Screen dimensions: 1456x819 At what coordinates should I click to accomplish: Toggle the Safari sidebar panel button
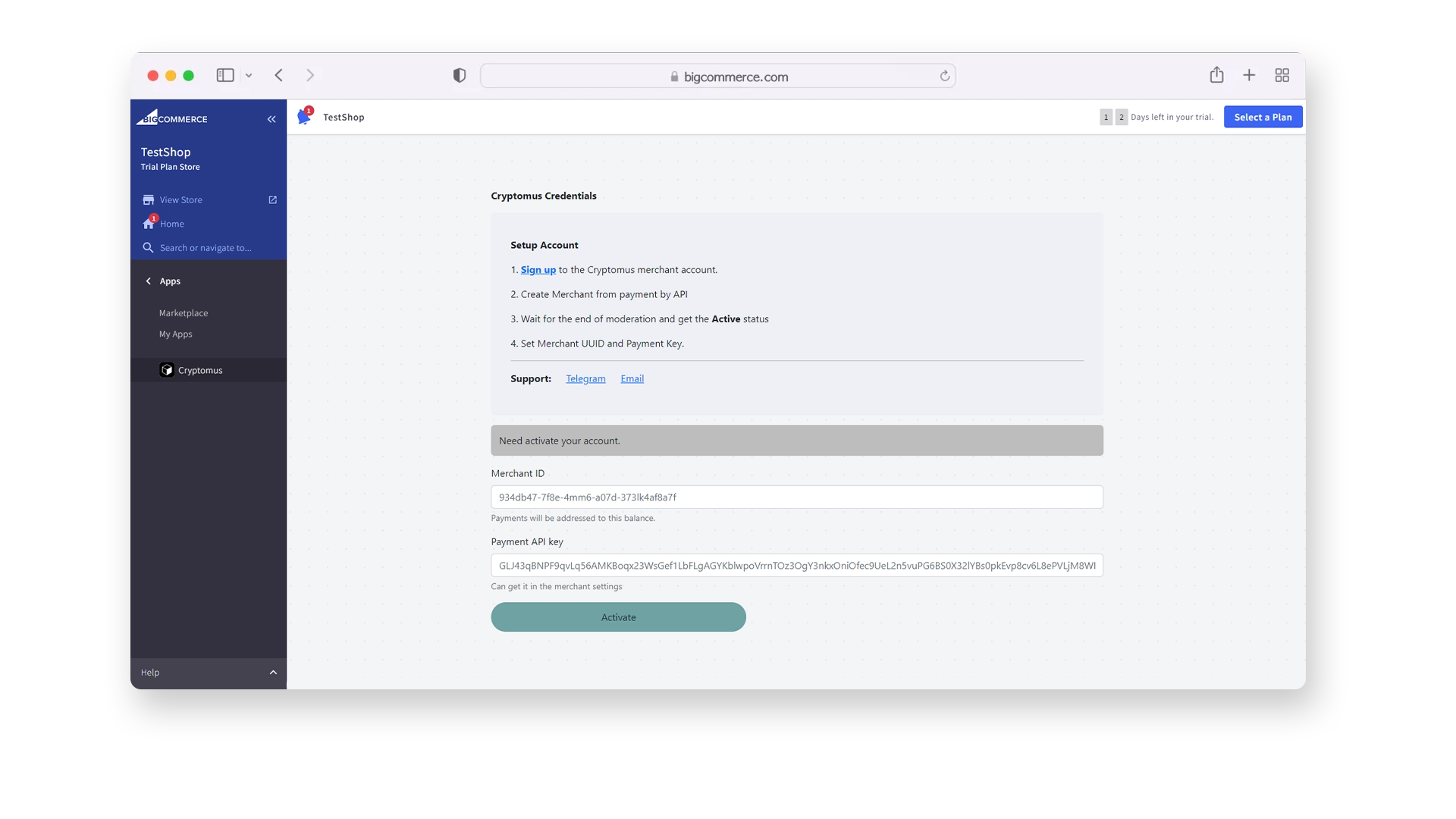225,75
